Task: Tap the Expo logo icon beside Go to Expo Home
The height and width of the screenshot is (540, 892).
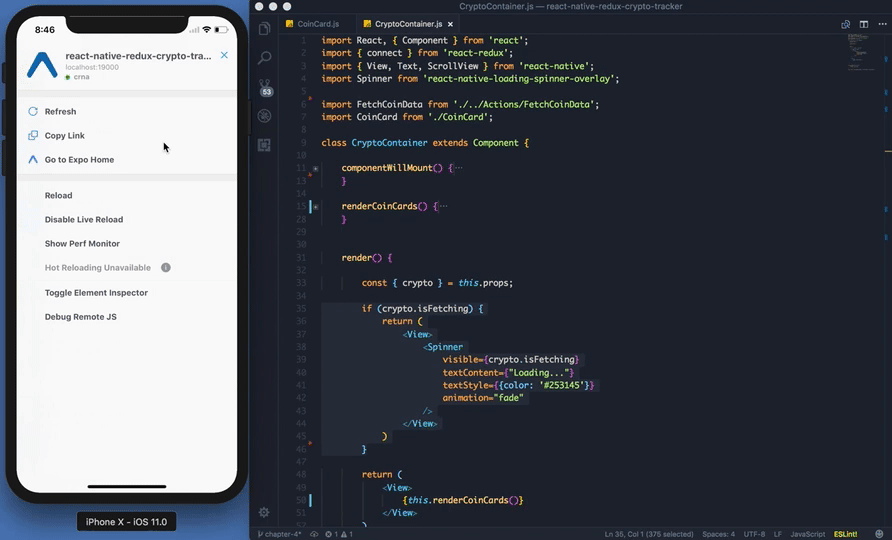Action: click(33, 160)
